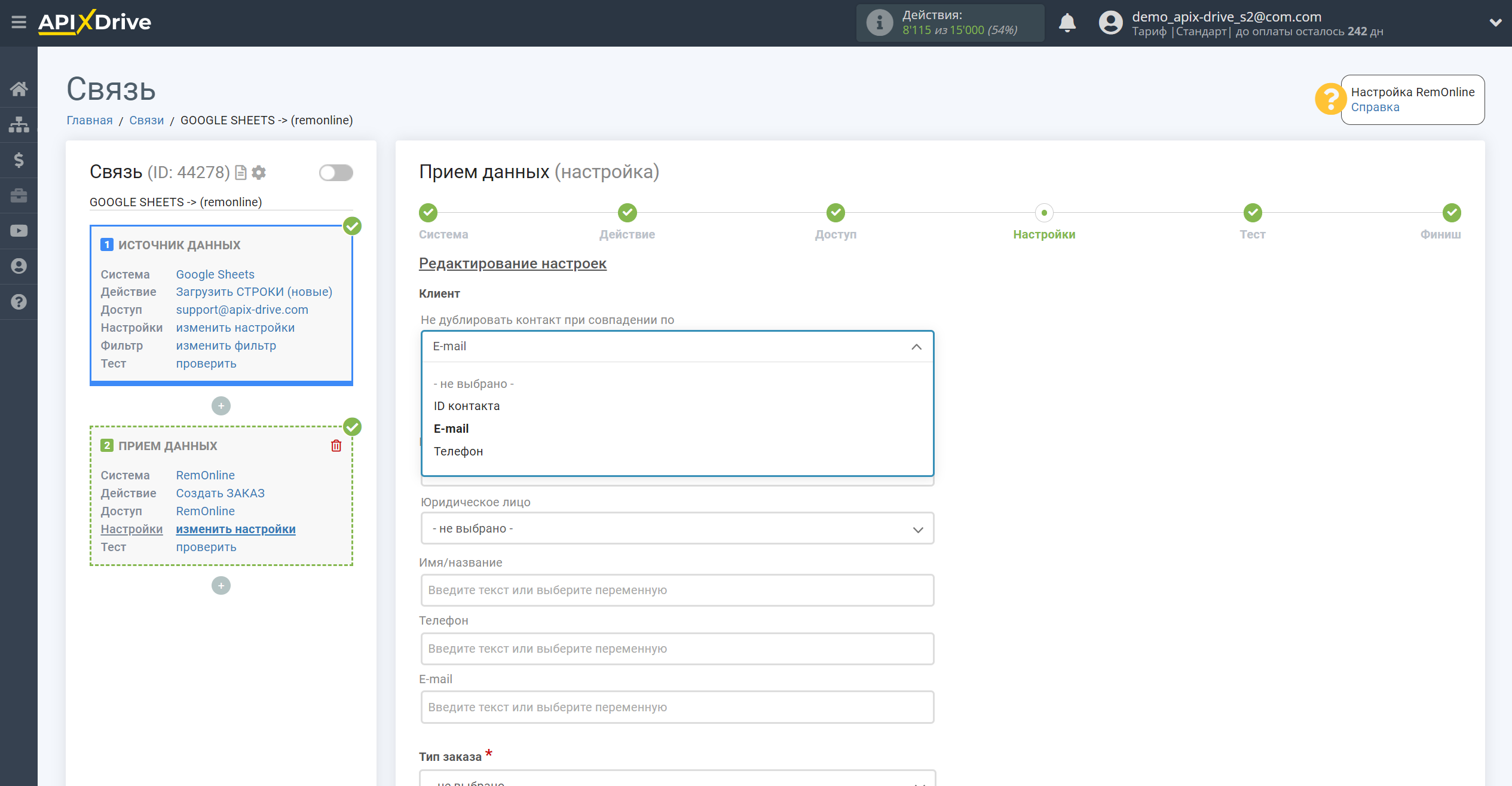The height and width of the screenshot is (786, 1512).
Task: Add a step below the data receiver block
Action: tap(221, 585)
